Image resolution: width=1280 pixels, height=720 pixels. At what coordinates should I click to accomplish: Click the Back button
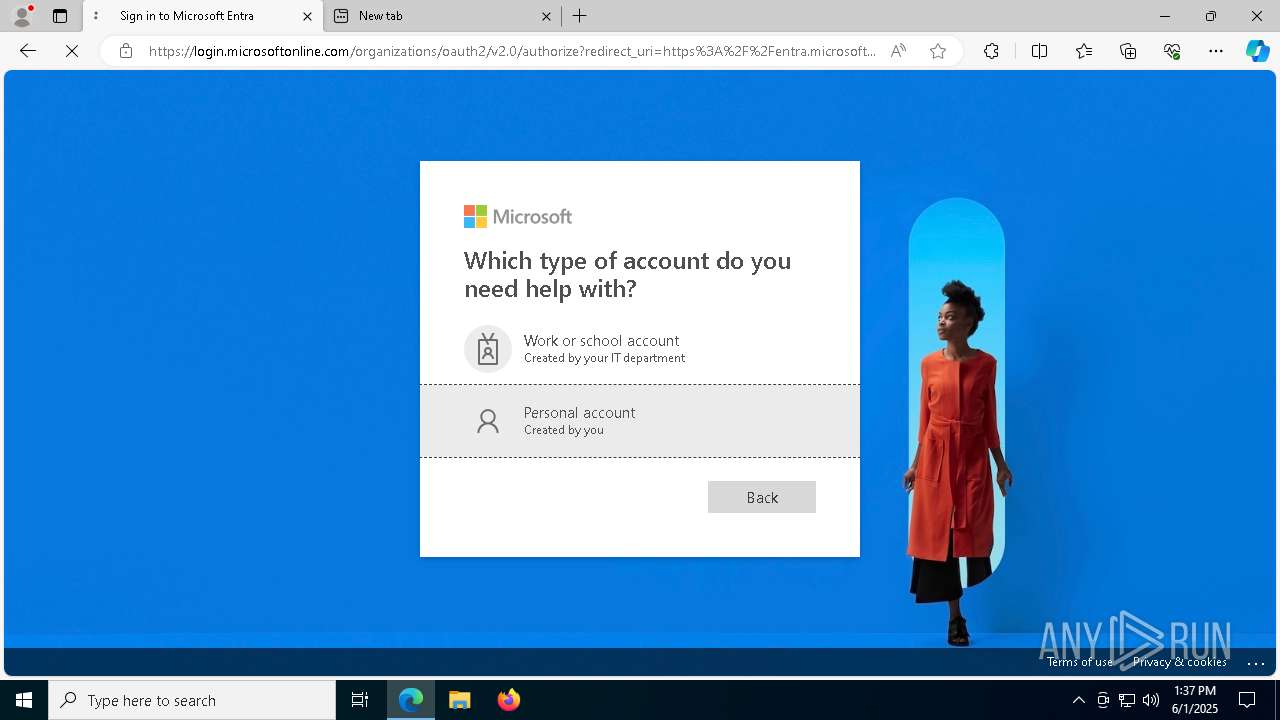point(761,497)
